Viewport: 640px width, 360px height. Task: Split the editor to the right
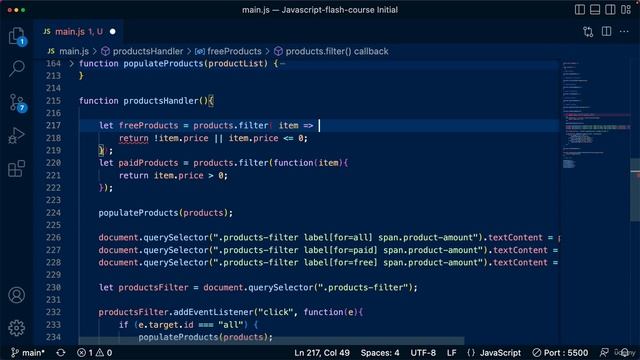point(607,31)
